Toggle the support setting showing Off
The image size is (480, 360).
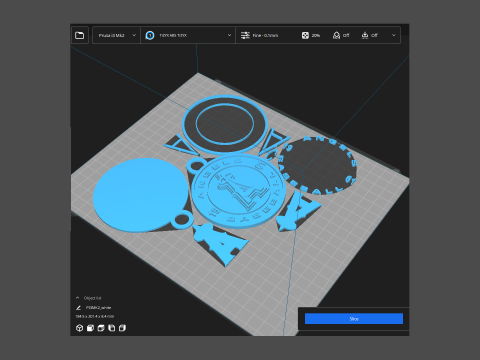[341, 35]
